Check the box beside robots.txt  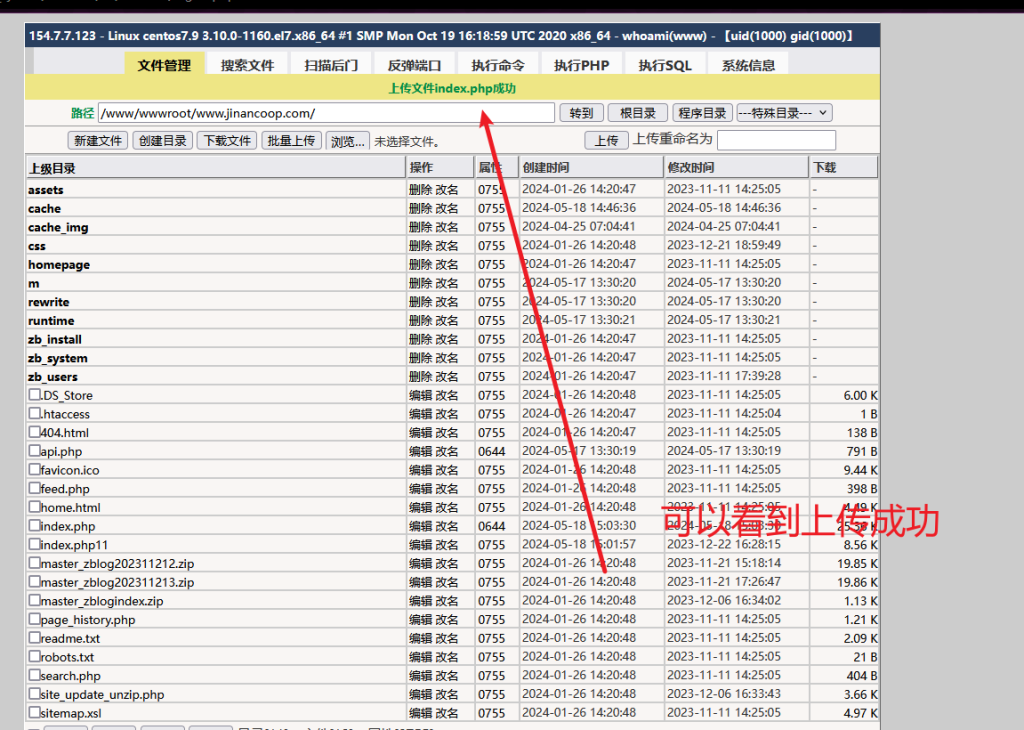point(35,657)
